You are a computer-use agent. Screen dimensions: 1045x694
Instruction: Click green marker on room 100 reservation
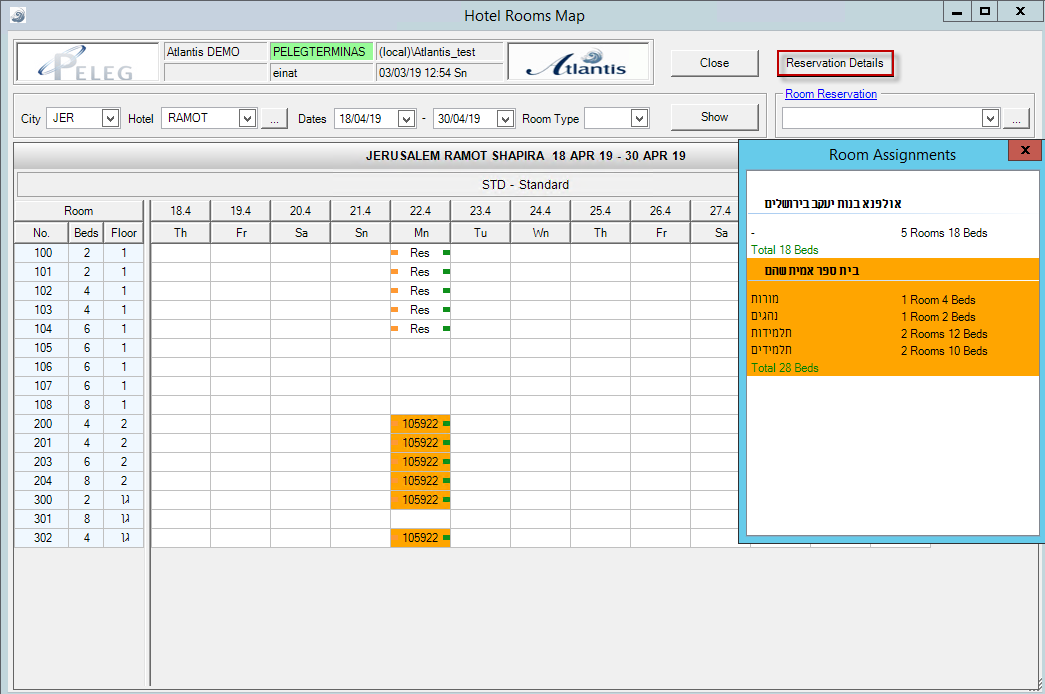446,253
